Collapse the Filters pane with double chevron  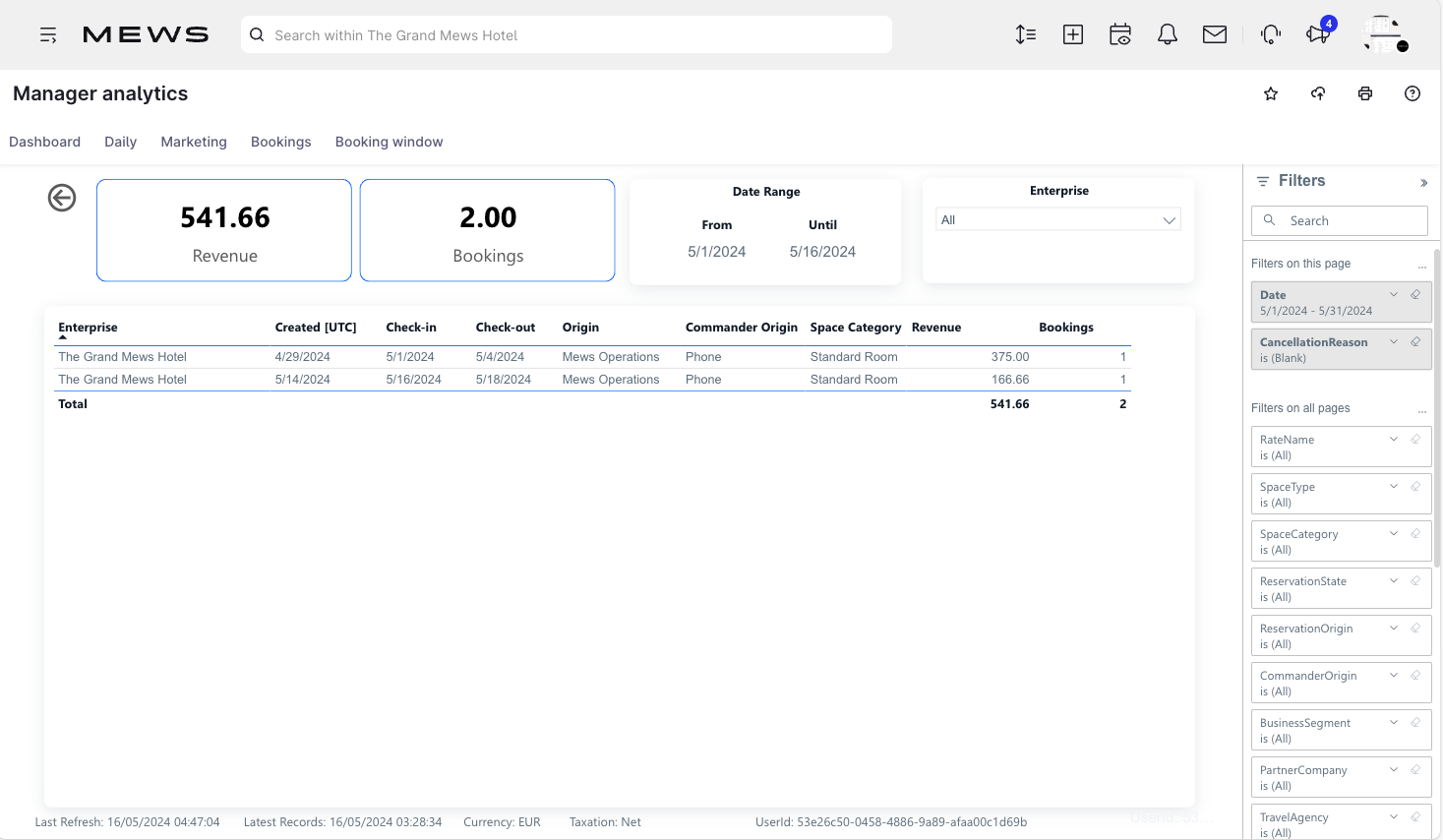point(1423,183)
